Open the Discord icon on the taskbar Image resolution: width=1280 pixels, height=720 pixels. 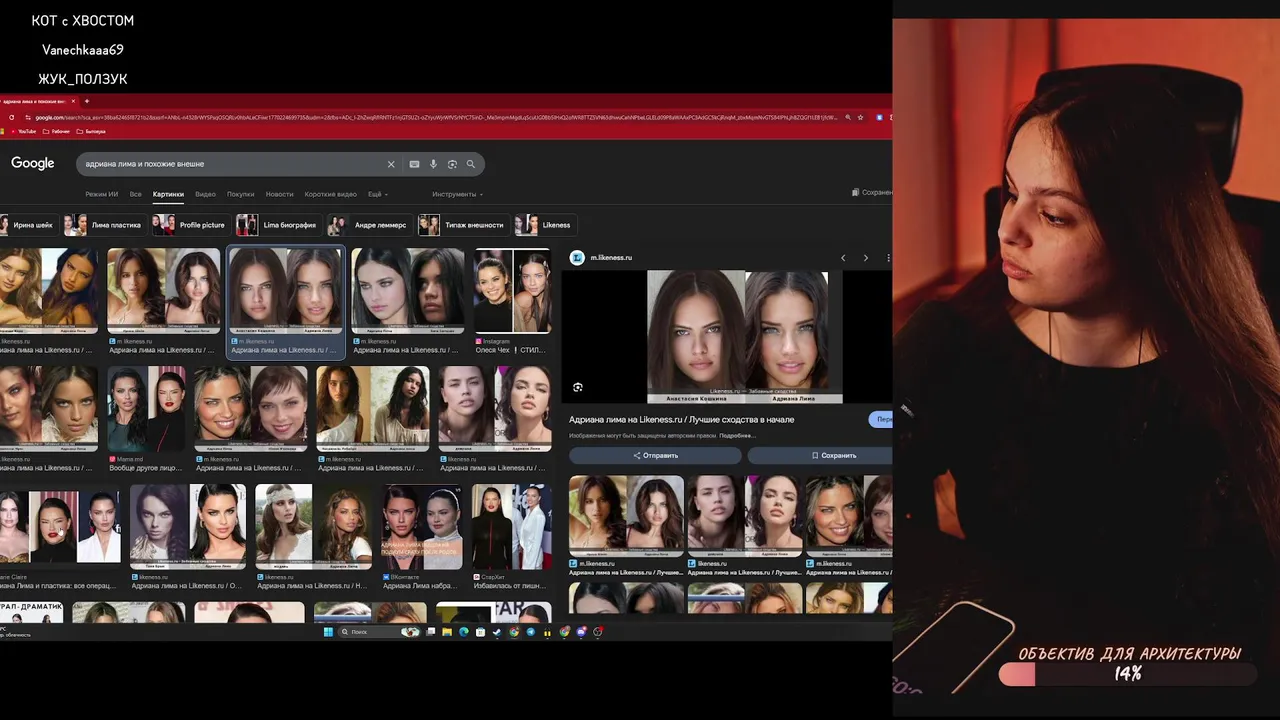pos(581,632)
